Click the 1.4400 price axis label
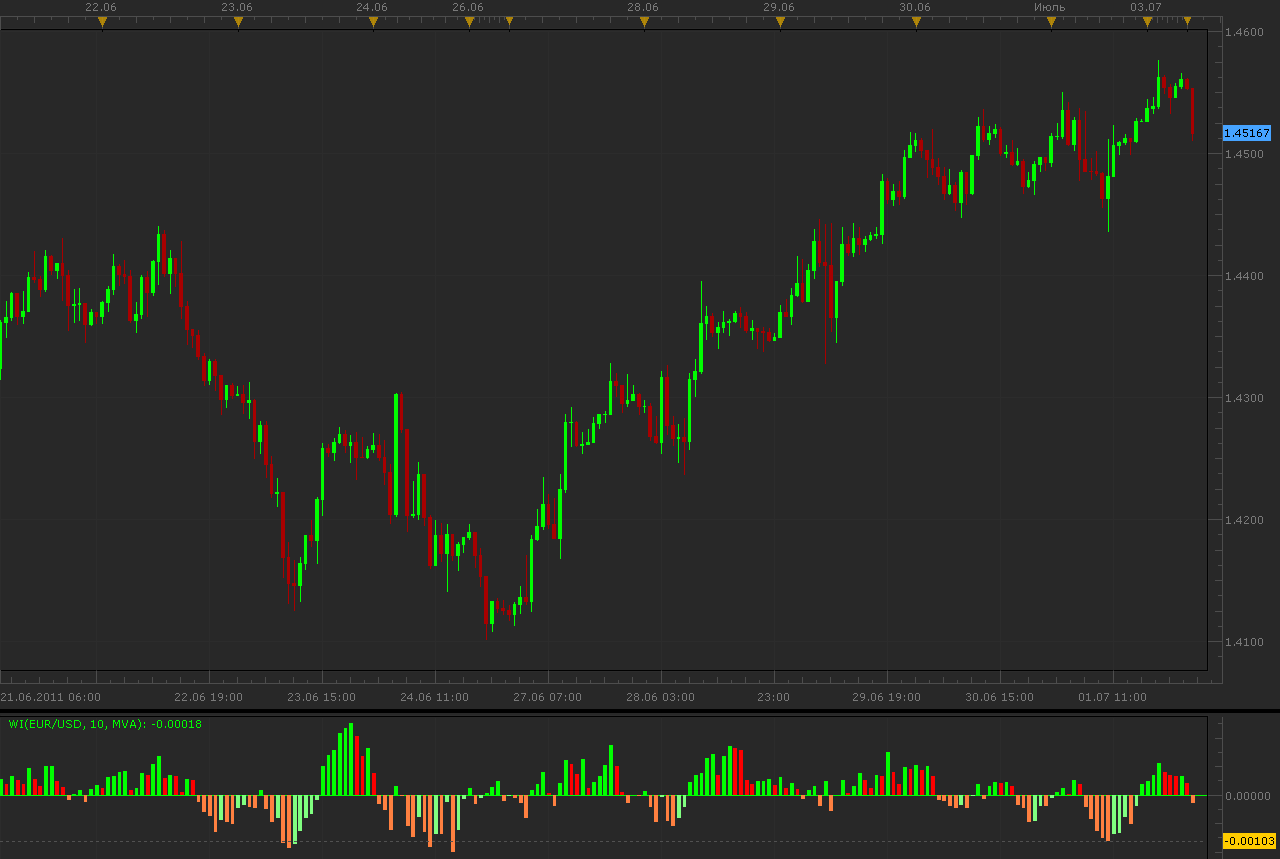1280x859 pixels. pos(1245,276)
